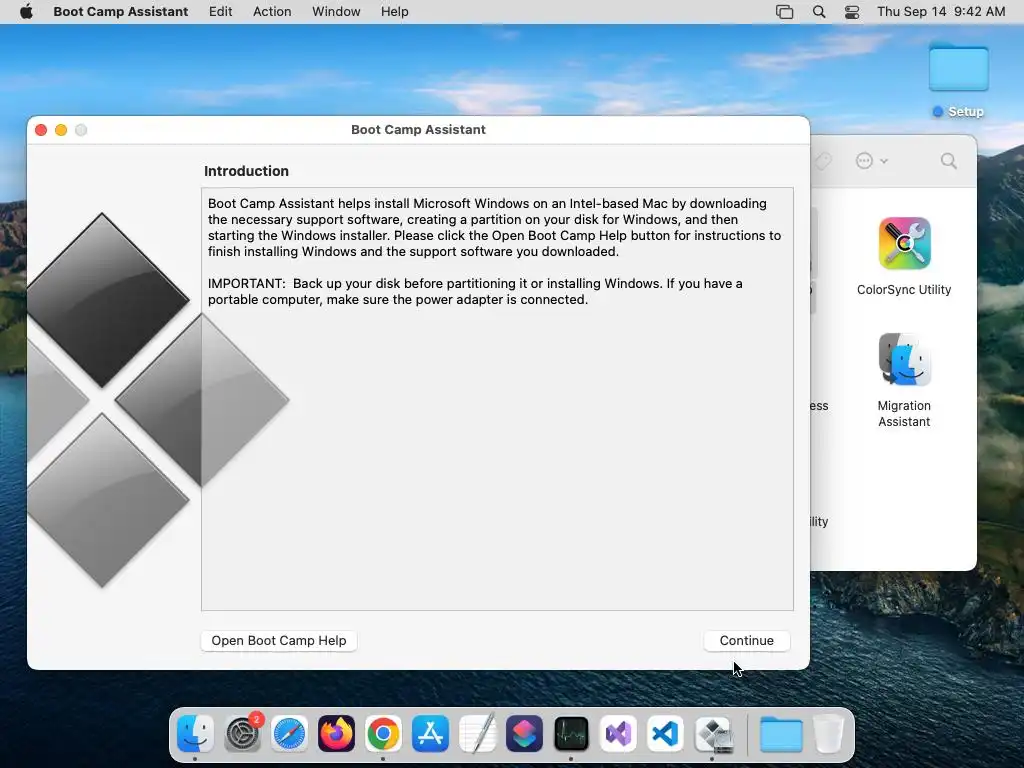The width and height of the screenshot is (1024, 768).
Task: Open Activity Monitor from the Dock
Action: pyautogui.click(x=571, y=733)
